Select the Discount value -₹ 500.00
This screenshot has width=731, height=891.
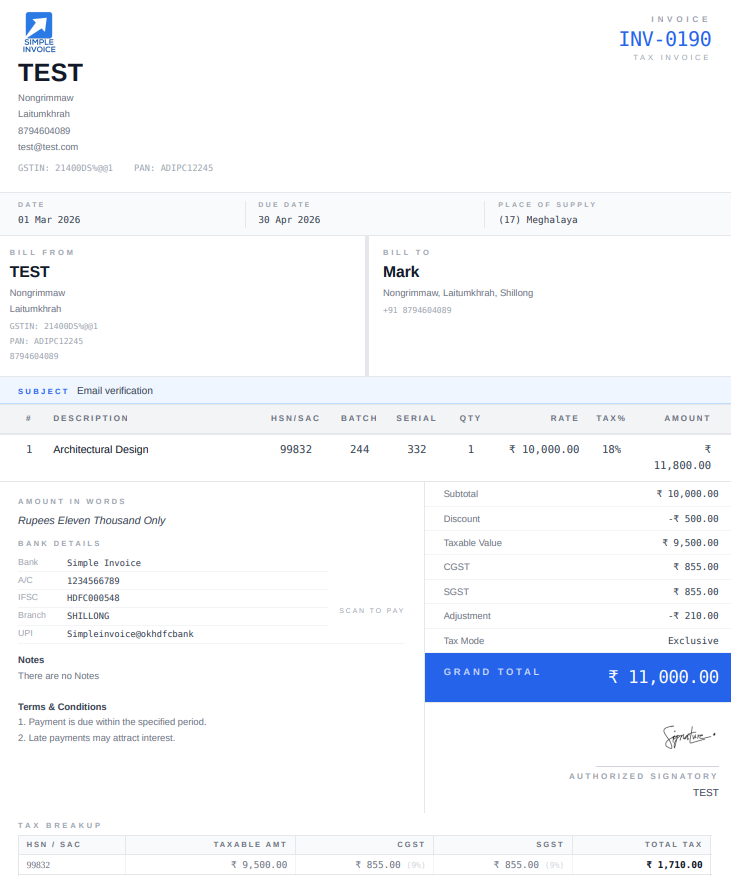coord(693,519)
